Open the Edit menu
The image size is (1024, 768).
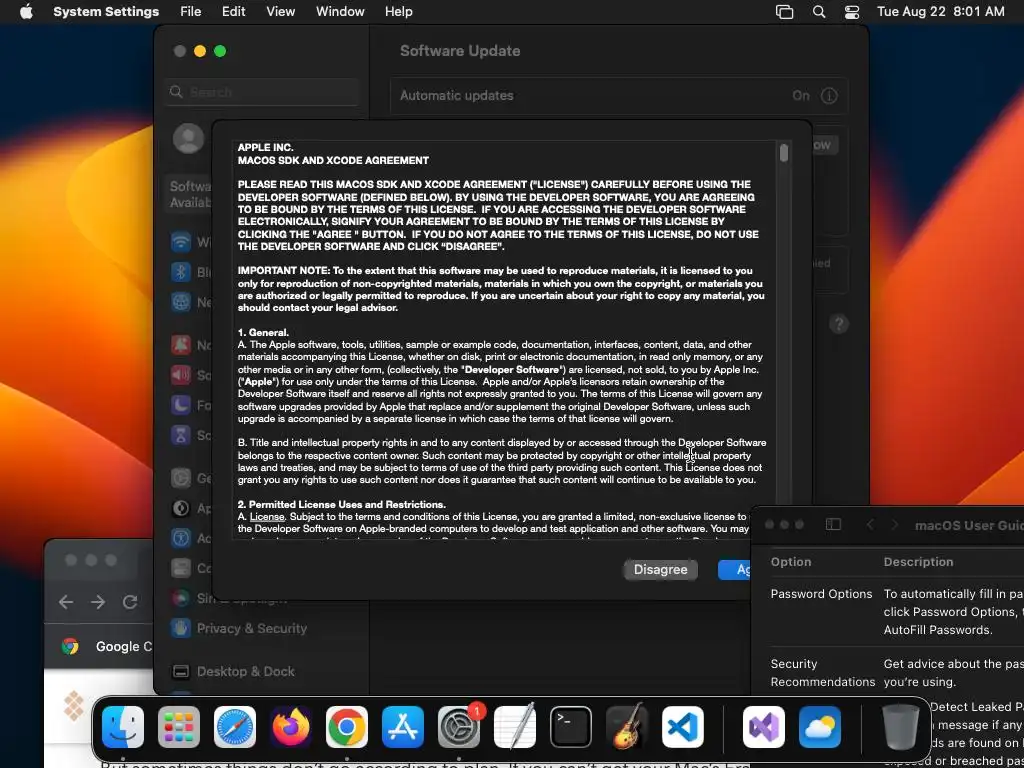point(233,12)
